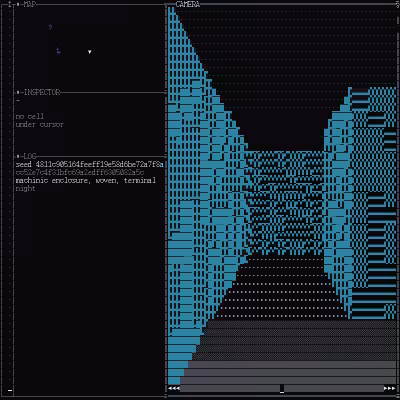Toggle the INSPECTOR panel square marker
400x400 pixels.
[x=18, y=92]
